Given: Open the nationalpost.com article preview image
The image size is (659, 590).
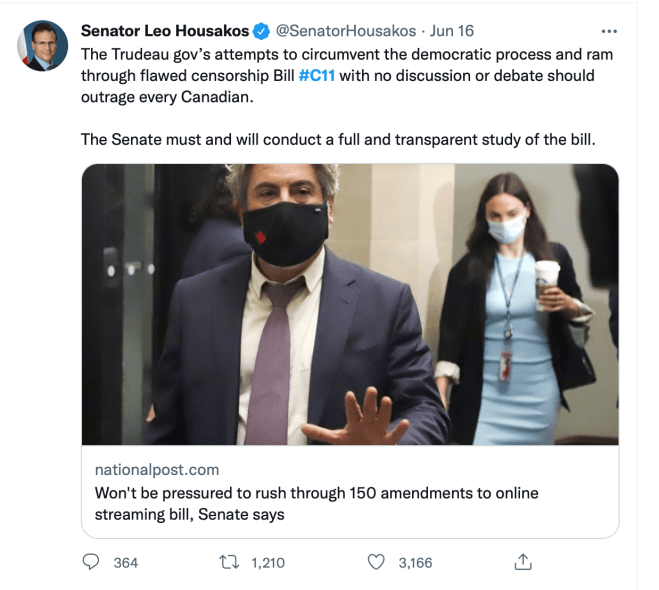Looking at the screenshot, I should coord(350,304).
